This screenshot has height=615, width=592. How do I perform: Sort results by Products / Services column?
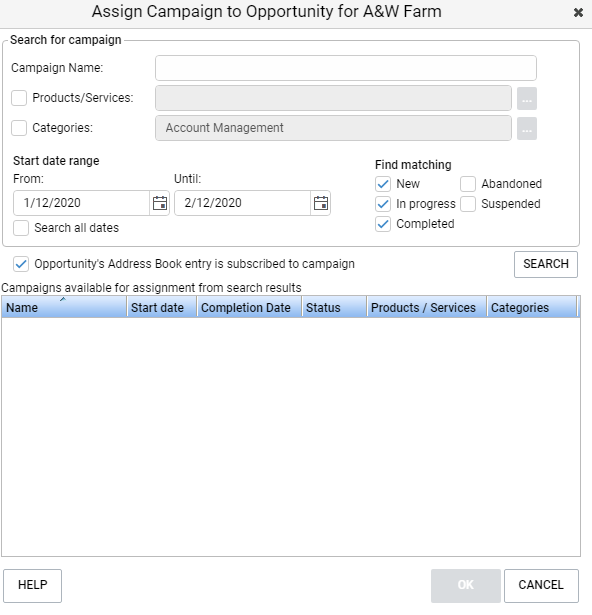coord(426,307)
